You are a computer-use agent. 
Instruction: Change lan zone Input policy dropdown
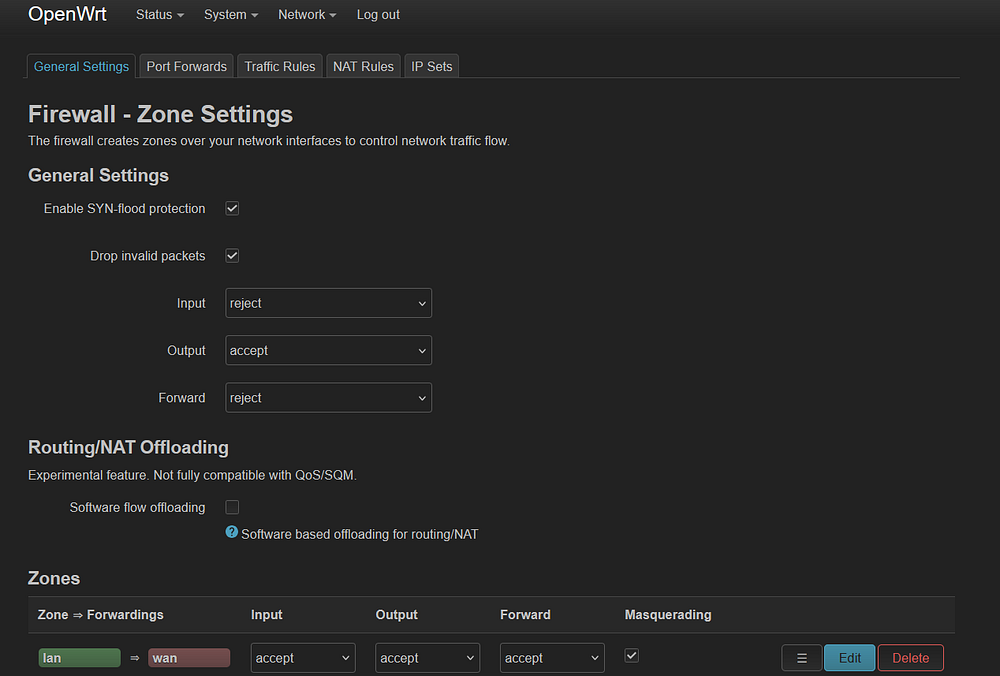pos(303,658)
